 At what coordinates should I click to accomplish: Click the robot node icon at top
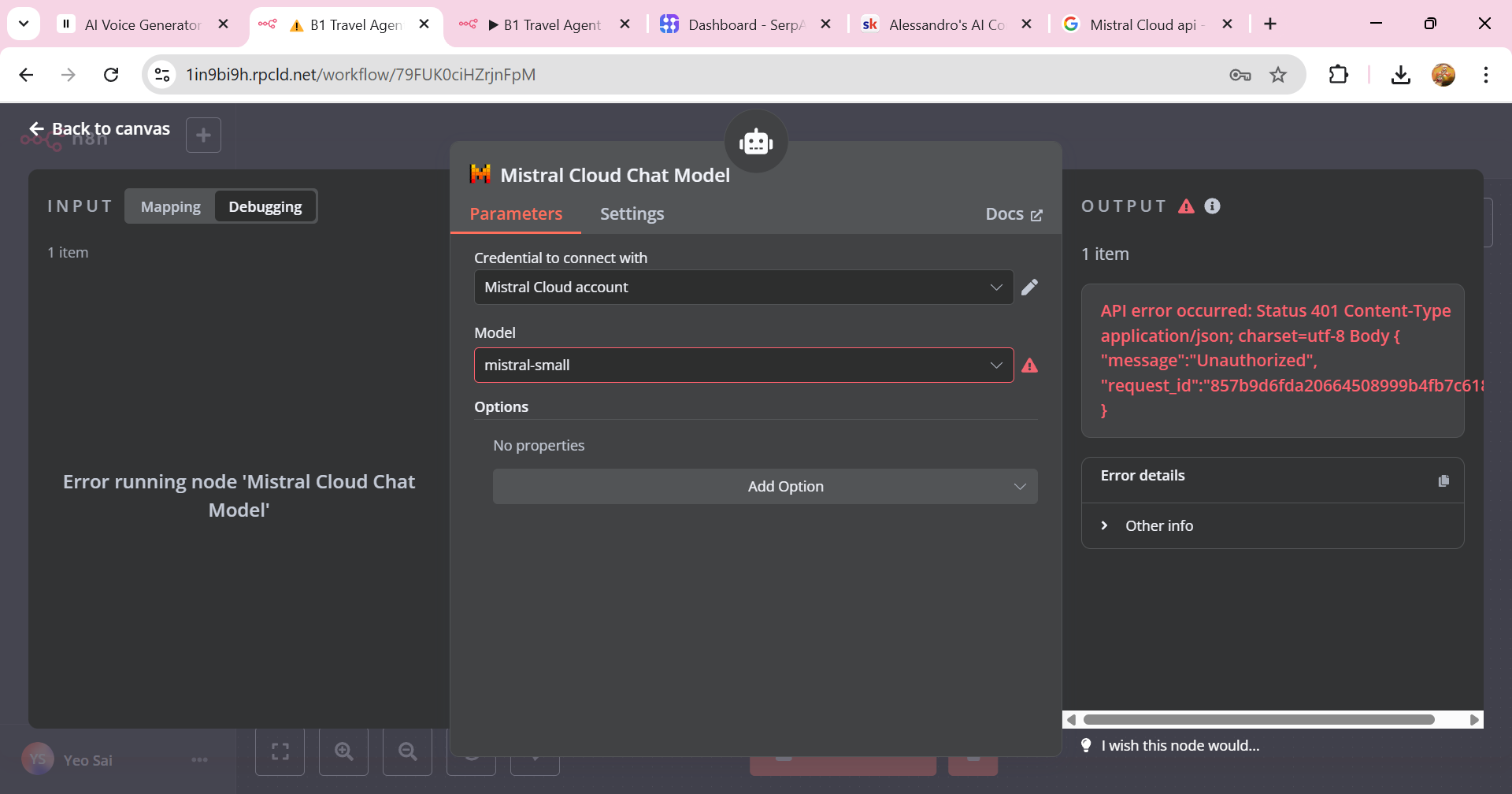pos(756,142)
